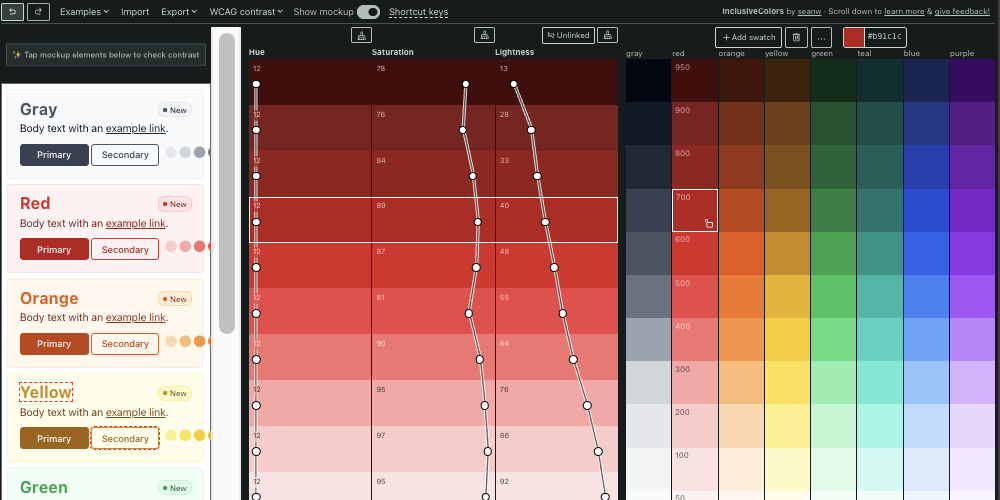Click the smoothing icon above Hue column
Screen dimensions: 1000x500
(362, 35)
